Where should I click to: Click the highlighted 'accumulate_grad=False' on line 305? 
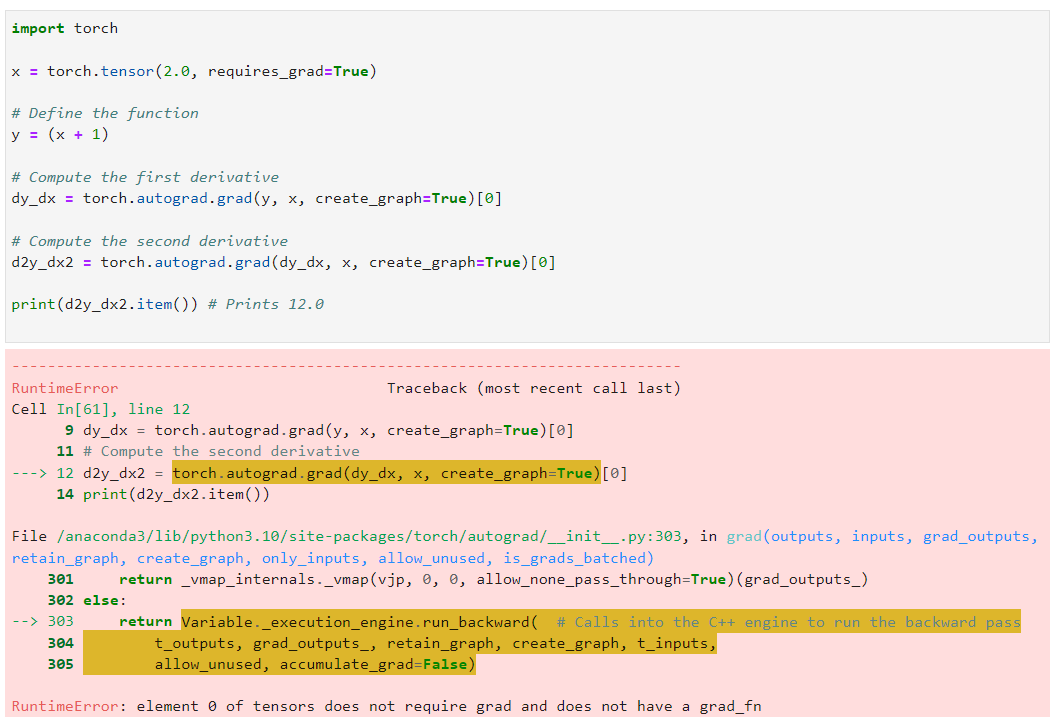[375, 664]
